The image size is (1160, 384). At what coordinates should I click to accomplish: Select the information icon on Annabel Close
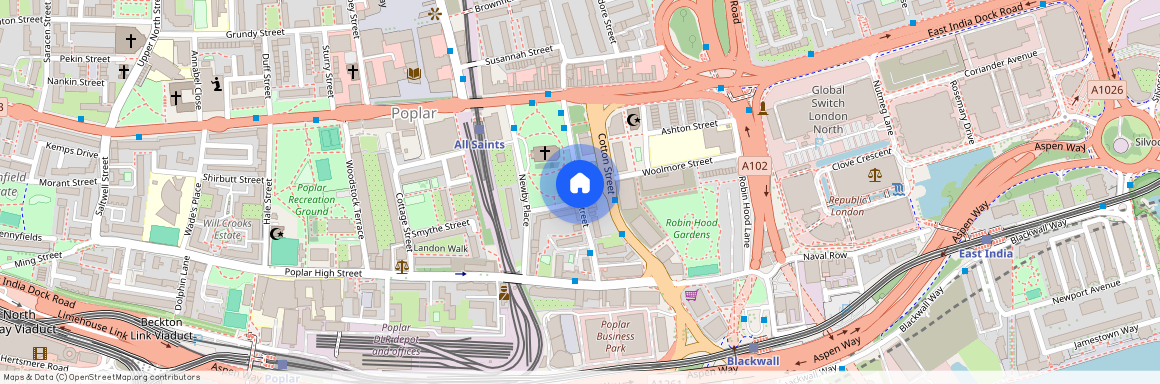216,84
